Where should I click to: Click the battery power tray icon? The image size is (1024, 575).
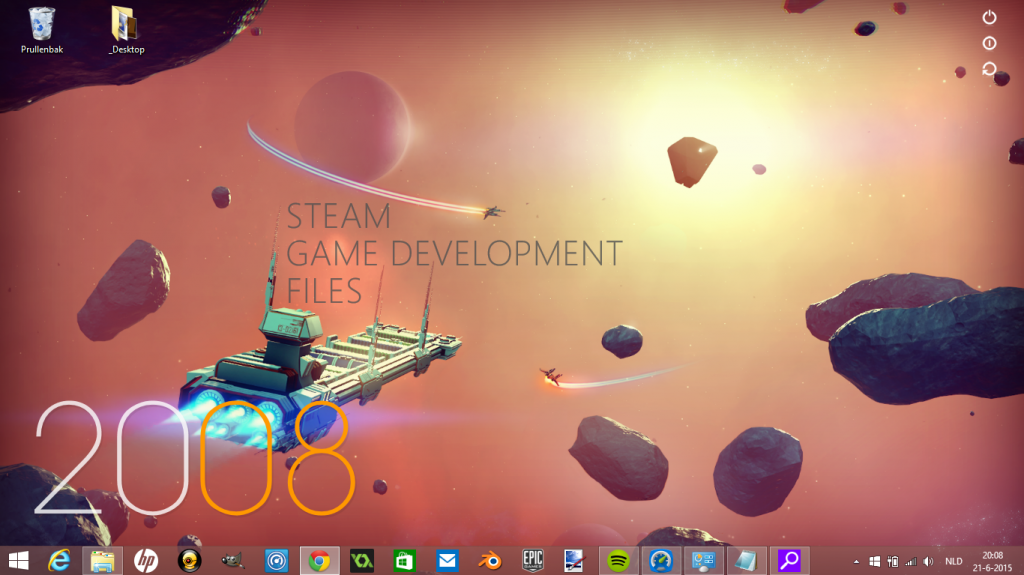click(893, 561)
